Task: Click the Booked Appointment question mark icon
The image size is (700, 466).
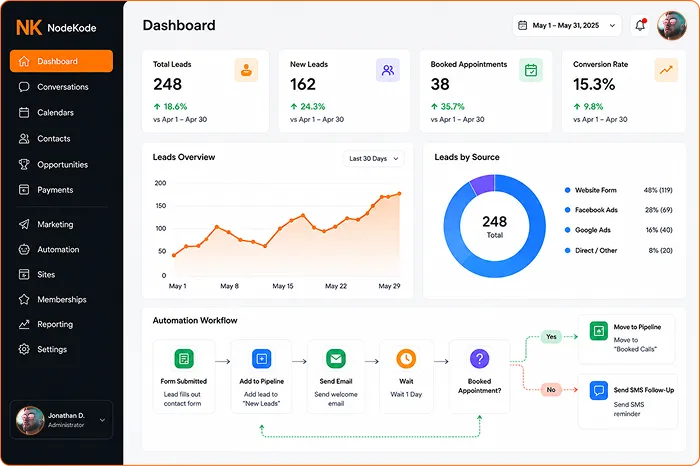Action: click(479, 358)
